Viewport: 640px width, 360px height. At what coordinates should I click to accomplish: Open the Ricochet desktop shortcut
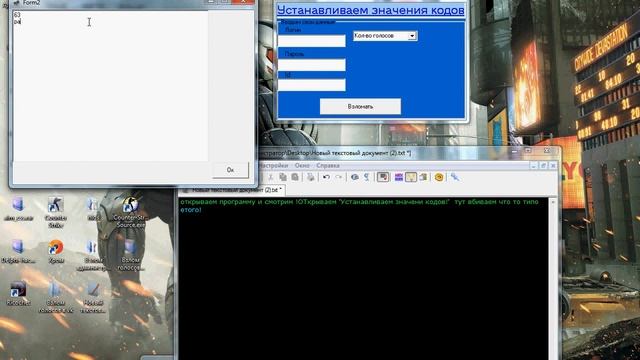pos(18,293)
